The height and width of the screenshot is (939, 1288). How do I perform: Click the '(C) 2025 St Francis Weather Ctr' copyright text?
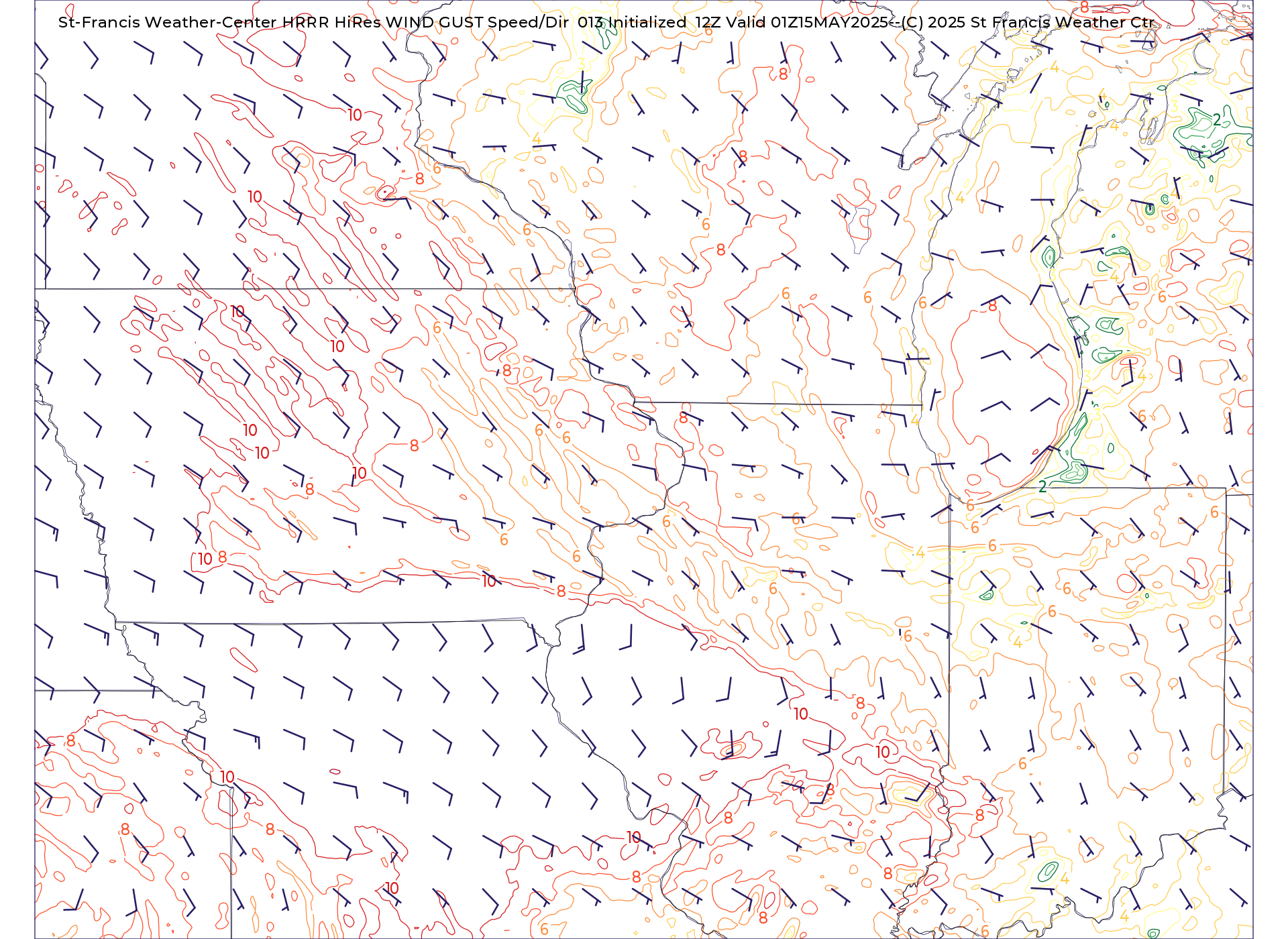1028,22
